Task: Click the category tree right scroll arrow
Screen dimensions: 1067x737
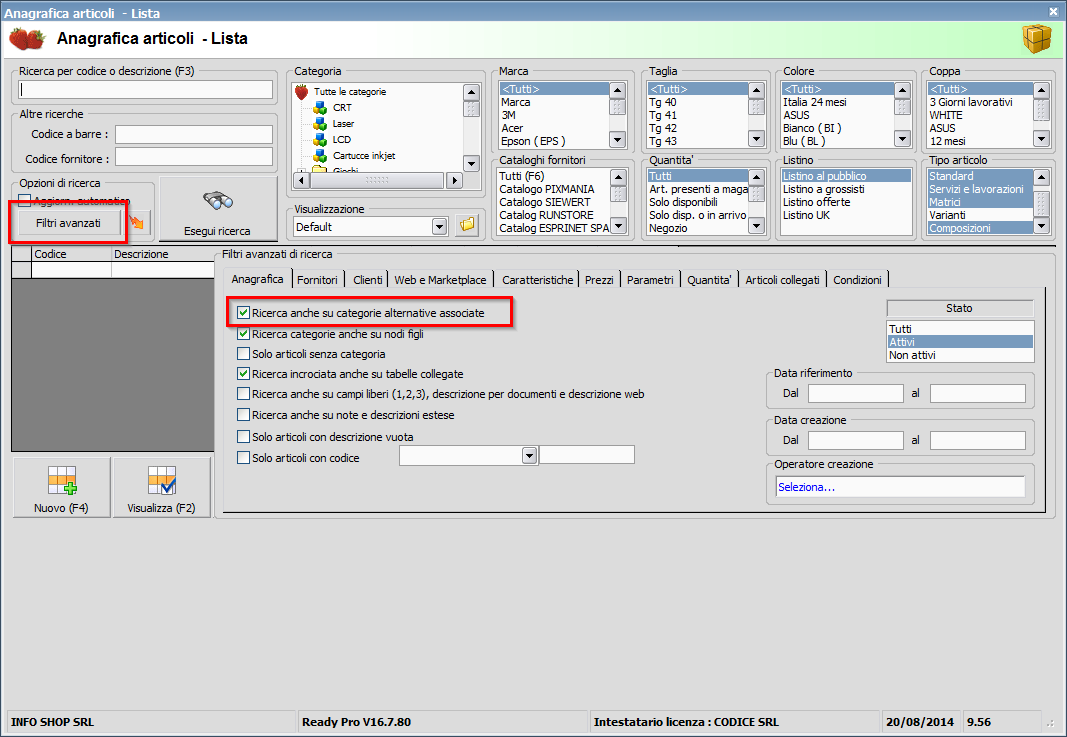Action: pos(455,180)
